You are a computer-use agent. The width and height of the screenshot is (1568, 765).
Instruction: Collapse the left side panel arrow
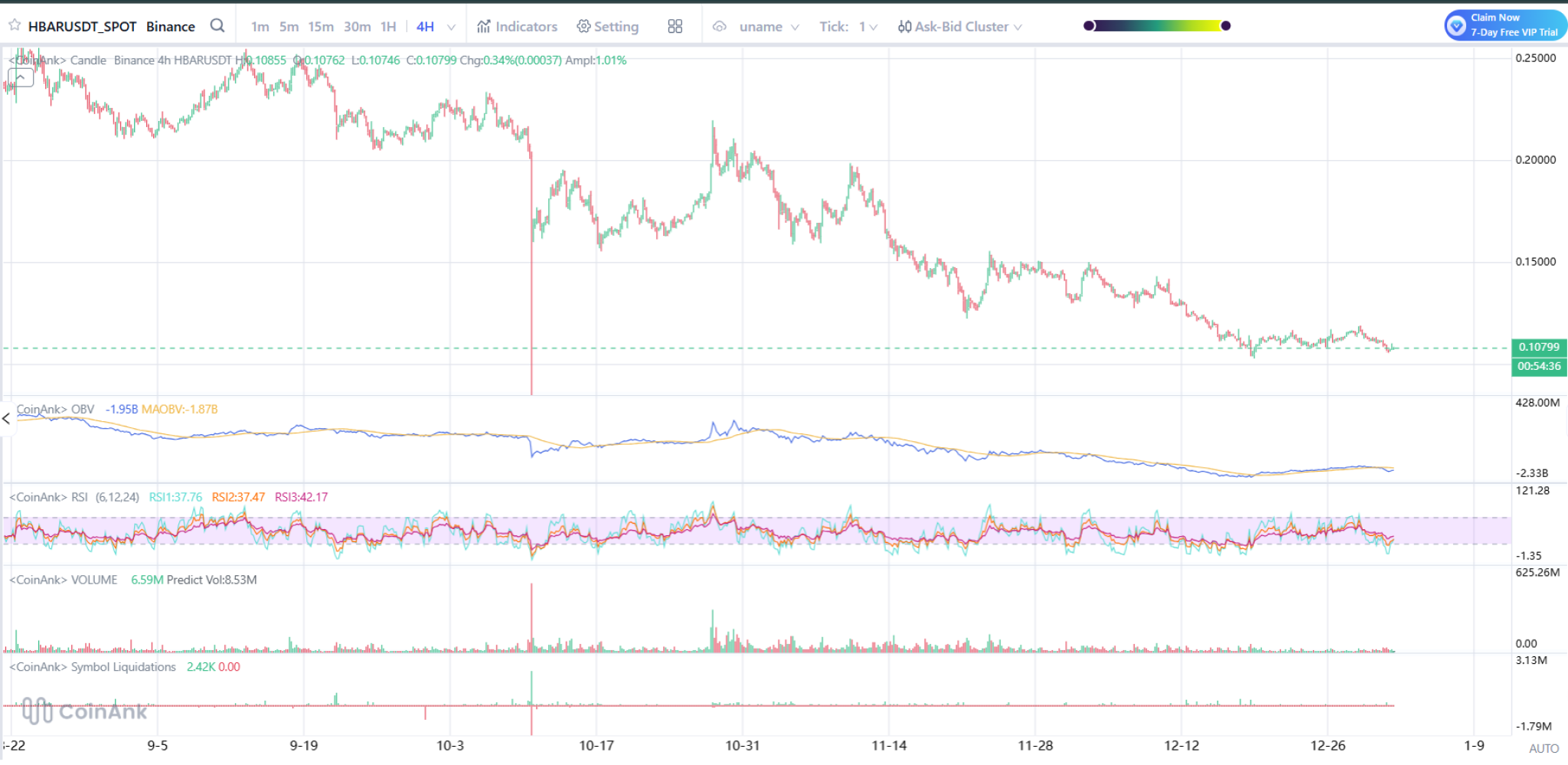5,419
